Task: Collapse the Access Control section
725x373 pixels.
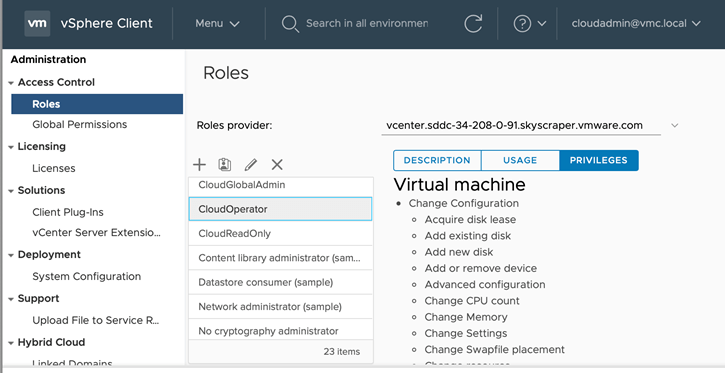Action: pyautogui.click(x=11, y=83)
